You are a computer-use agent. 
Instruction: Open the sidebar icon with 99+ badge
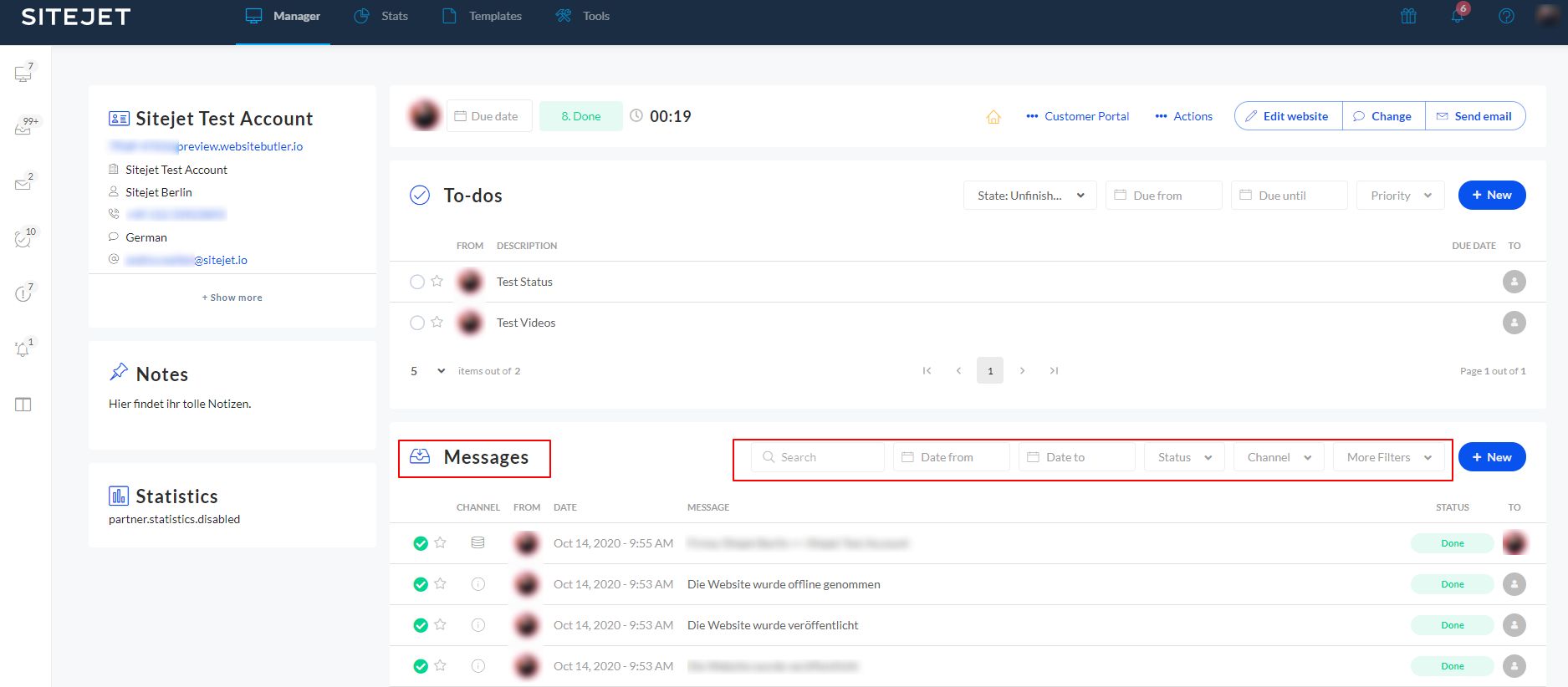tap(23, 128)
